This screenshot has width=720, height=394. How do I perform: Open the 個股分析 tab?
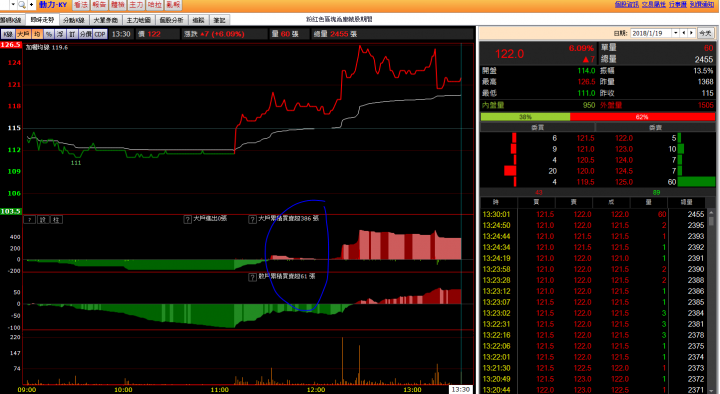(x=171, y=20)
